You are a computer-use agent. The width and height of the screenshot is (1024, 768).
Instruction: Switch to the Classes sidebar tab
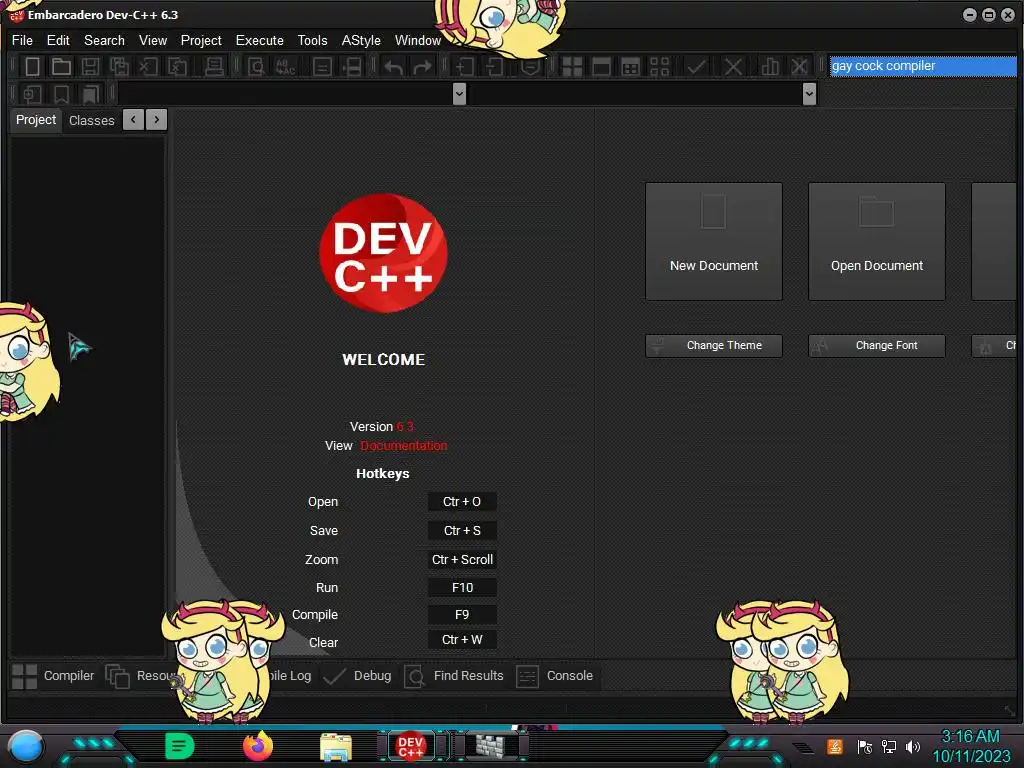pyautogui.click(x=91, y=121)
